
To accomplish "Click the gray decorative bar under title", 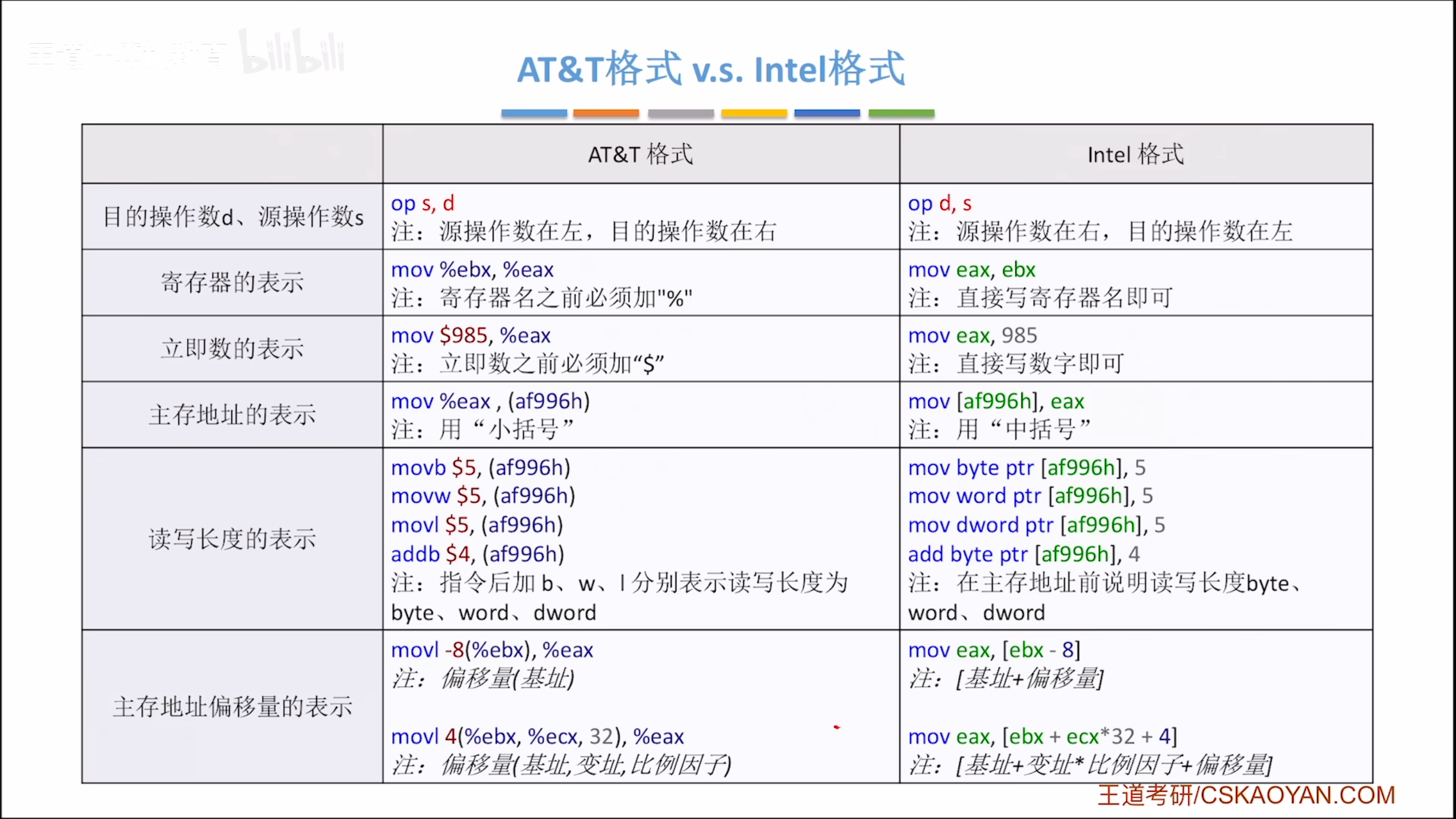I will 680,113.
